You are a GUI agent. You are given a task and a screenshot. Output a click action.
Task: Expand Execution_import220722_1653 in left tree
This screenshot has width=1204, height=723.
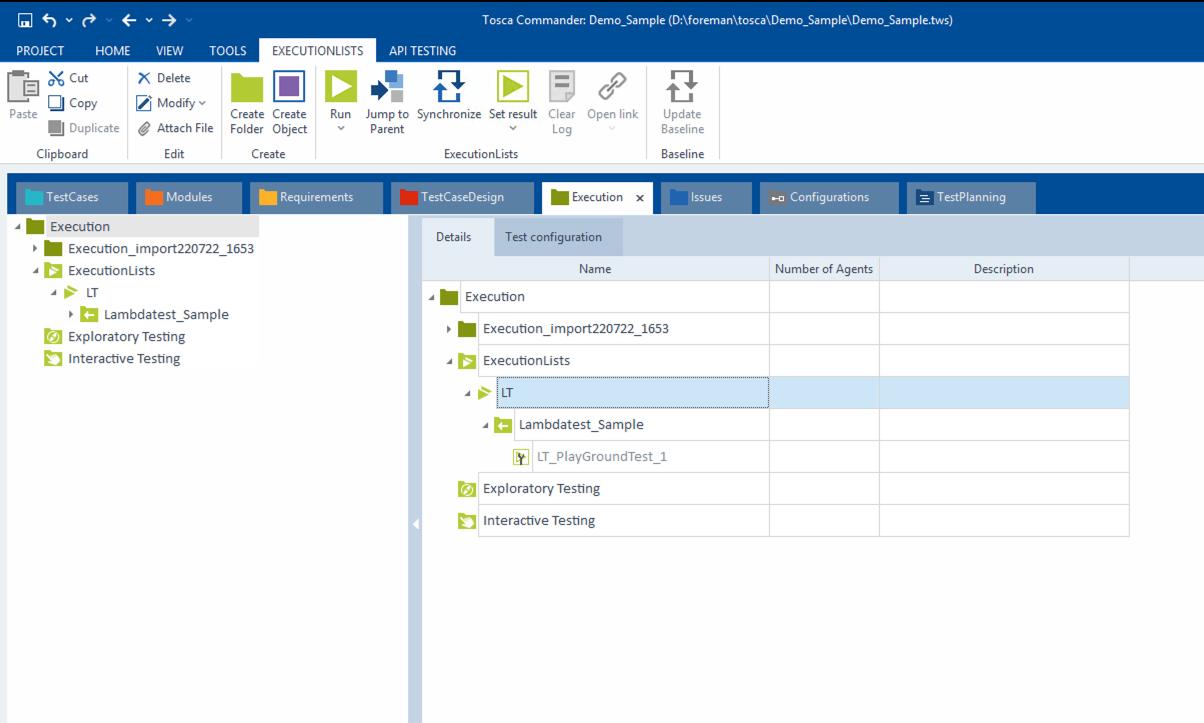click(x=34, y=248)
